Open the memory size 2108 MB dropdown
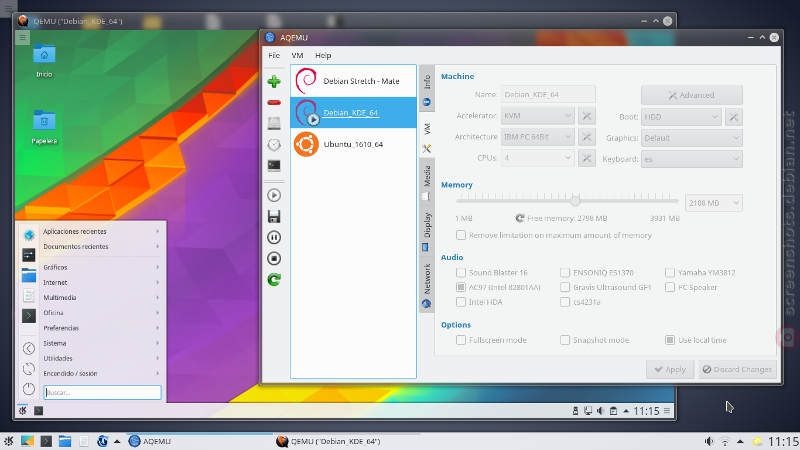 pyautogui.click(x=714, y=203)
